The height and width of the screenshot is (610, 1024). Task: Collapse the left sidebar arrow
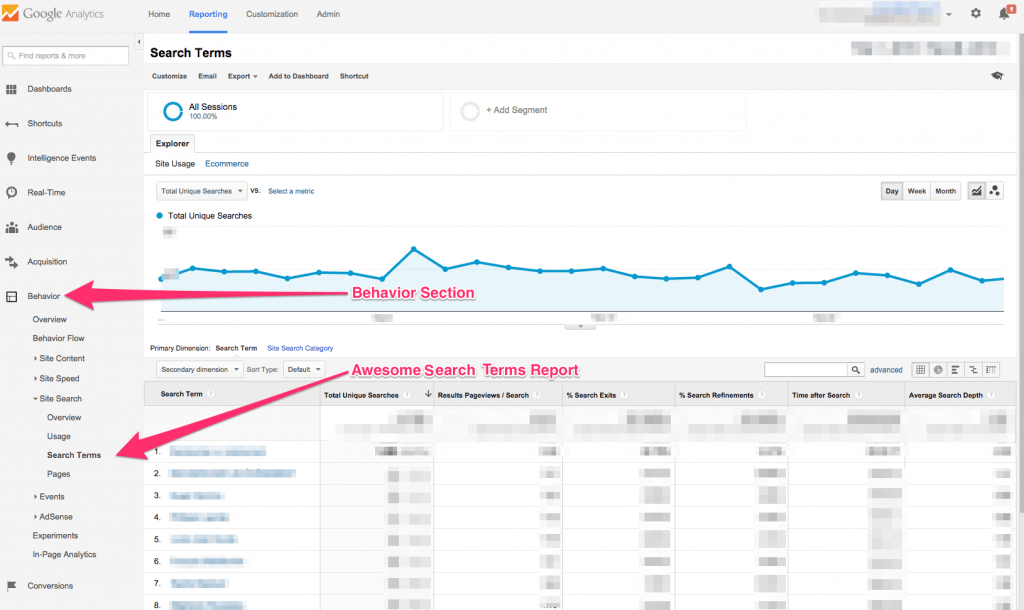tap(138, 42)
